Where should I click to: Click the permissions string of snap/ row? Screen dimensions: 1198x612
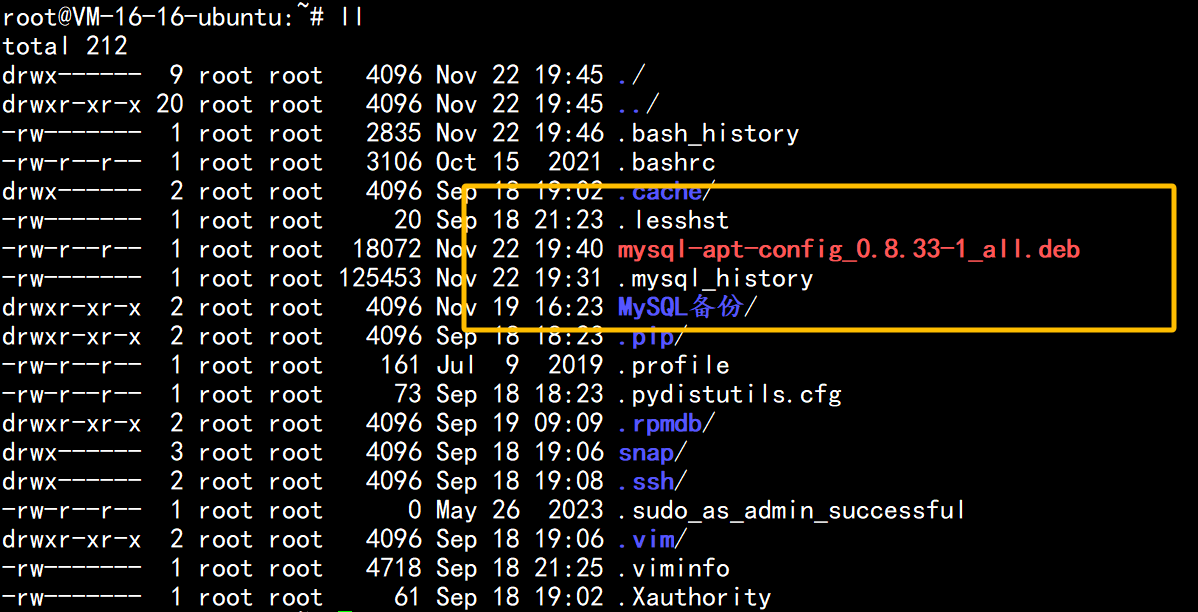[x=72, y=452]
